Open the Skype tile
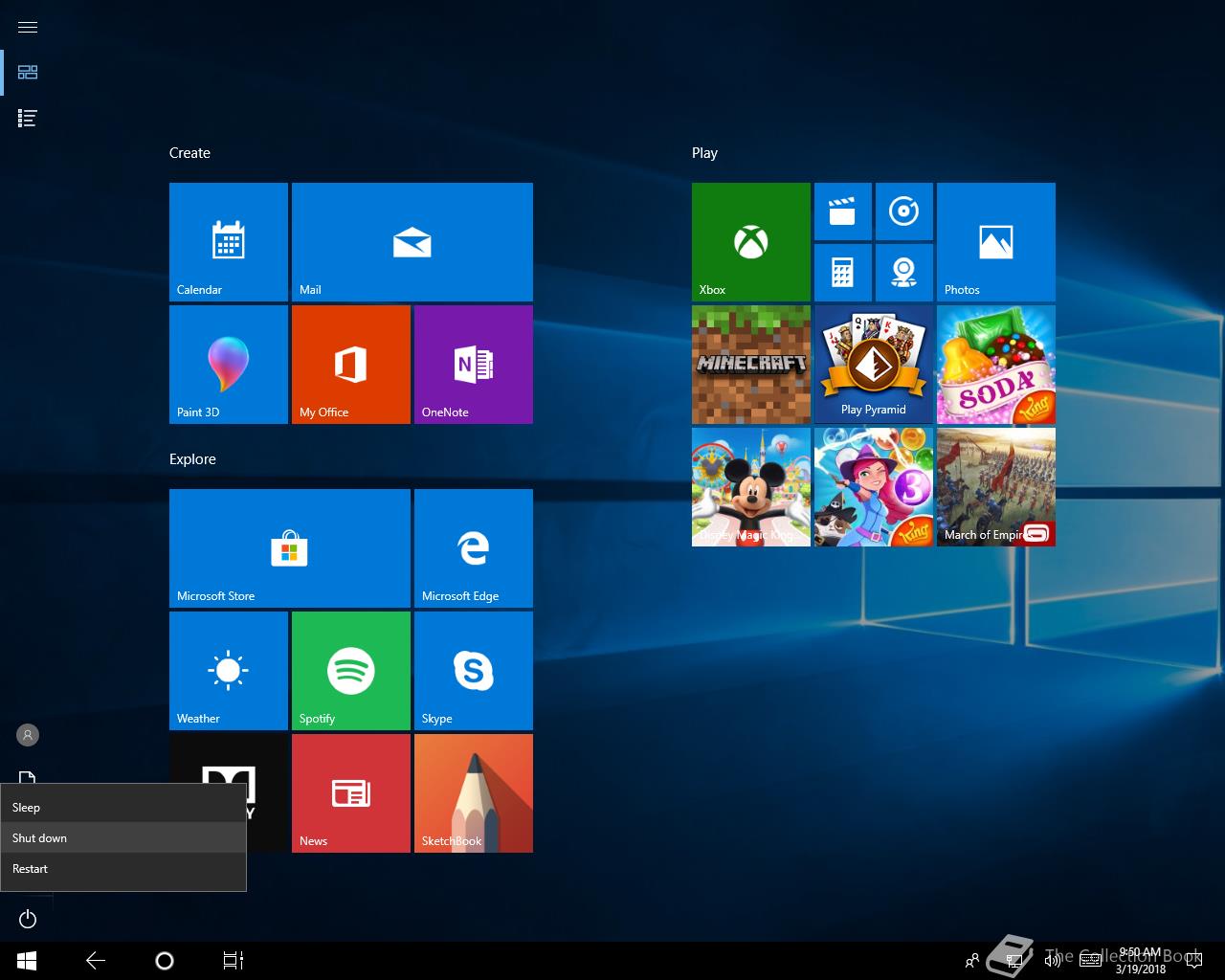Image resolution: width=1225 pixels, height=980 pixels. tap(474, 671)
